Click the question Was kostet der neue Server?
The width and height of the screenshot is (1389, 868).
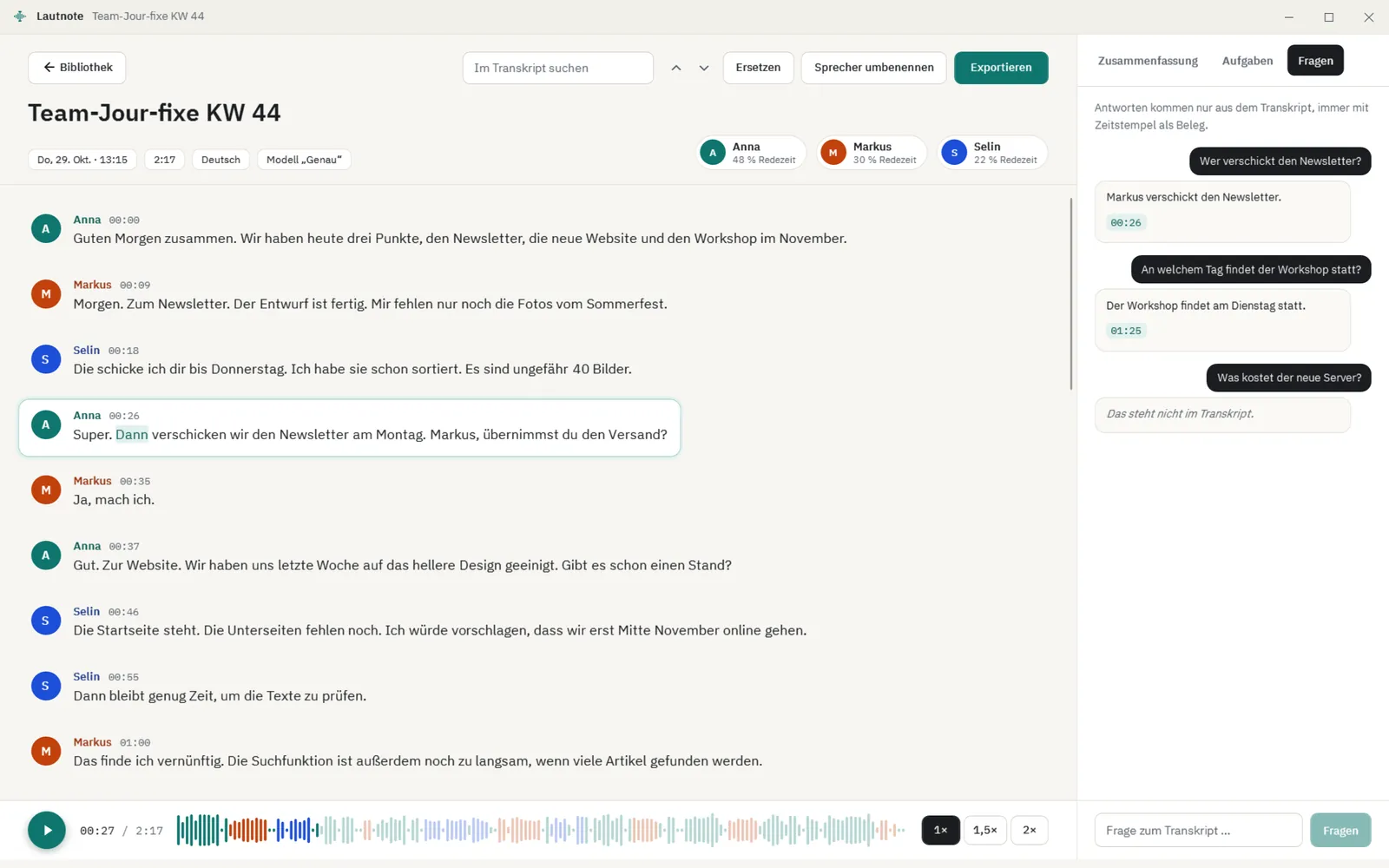(1288, 378)
